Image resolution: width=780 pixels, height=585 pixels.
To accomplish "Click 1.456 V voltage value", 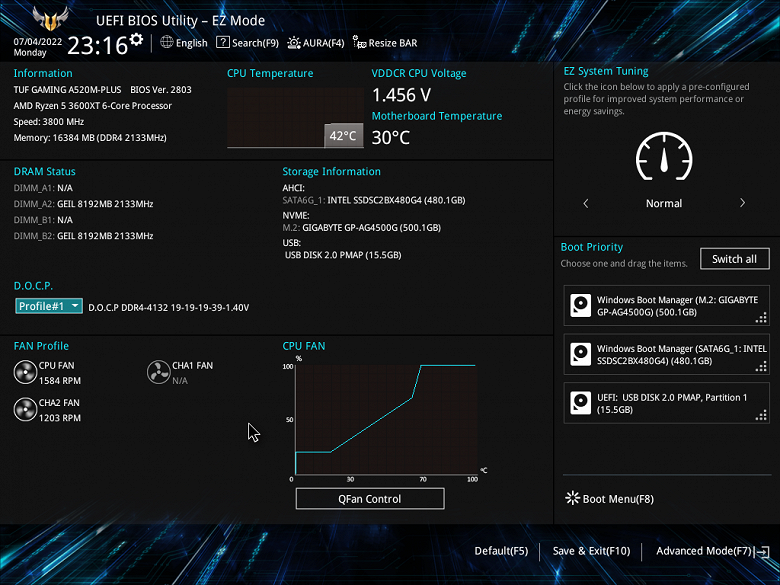I will [x=401, y=95].
